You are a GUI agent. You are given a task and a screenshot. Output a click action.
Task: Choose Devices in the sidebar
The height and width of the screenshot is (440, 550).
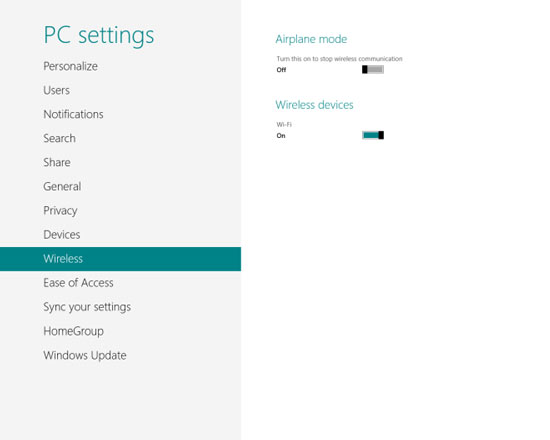point(62,234)
